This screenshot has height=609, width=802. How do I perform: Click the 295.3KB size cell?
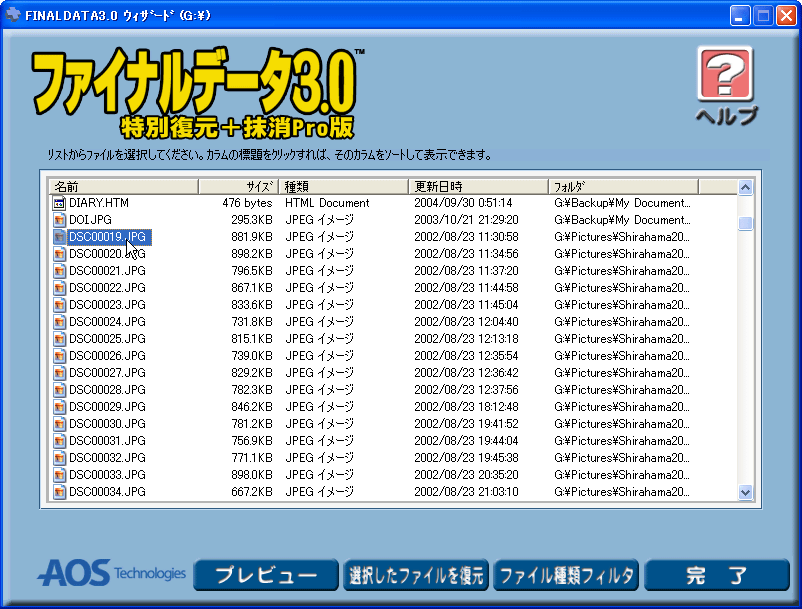click(x=252, y=220)
